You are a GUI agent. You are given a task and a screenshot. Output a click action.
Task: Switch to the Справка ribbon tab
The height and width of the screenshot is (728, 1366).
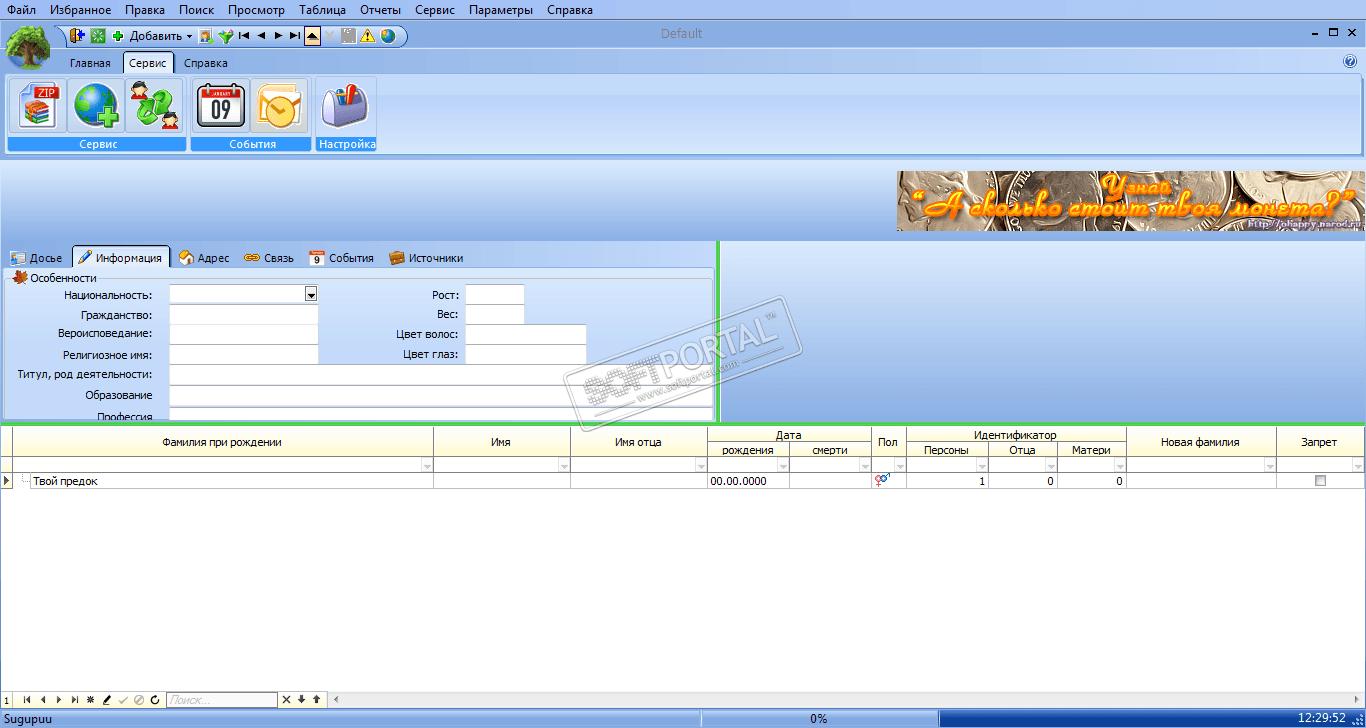pos(206,63)
